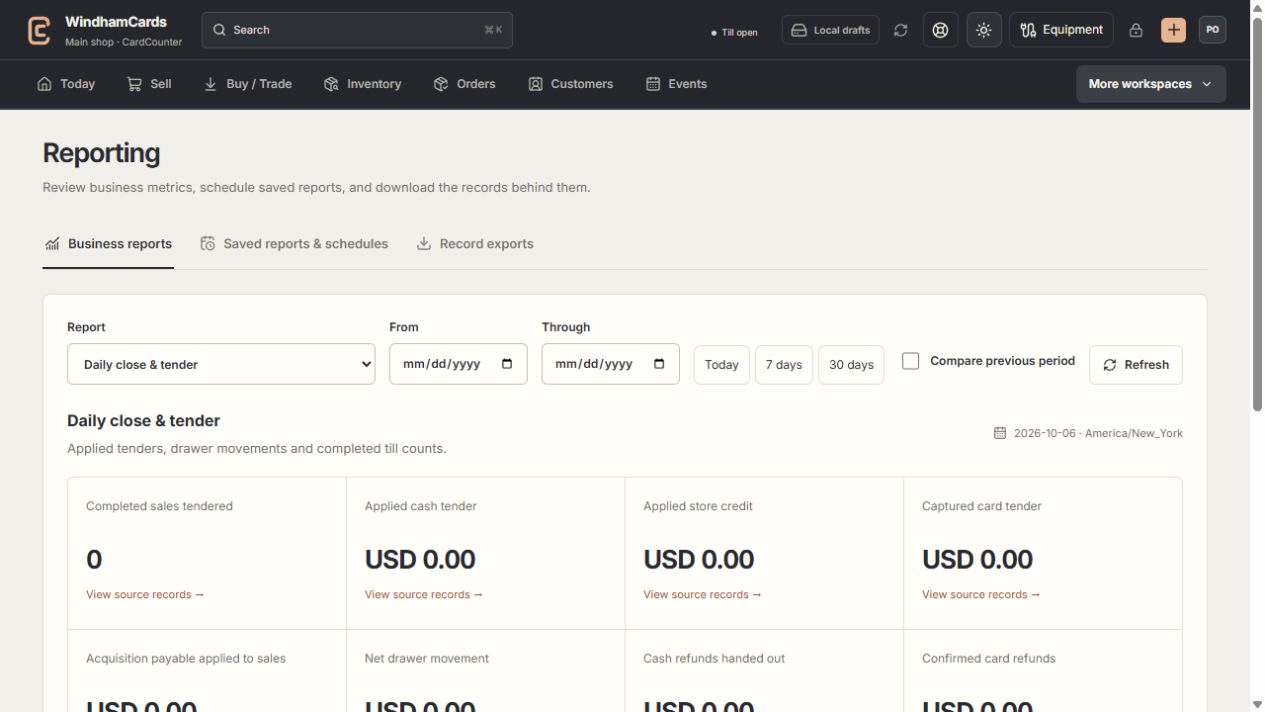This screenshot has height=712, width=1265.
Task: Click the Cash refunds handed out label
Action: (714, 658)
